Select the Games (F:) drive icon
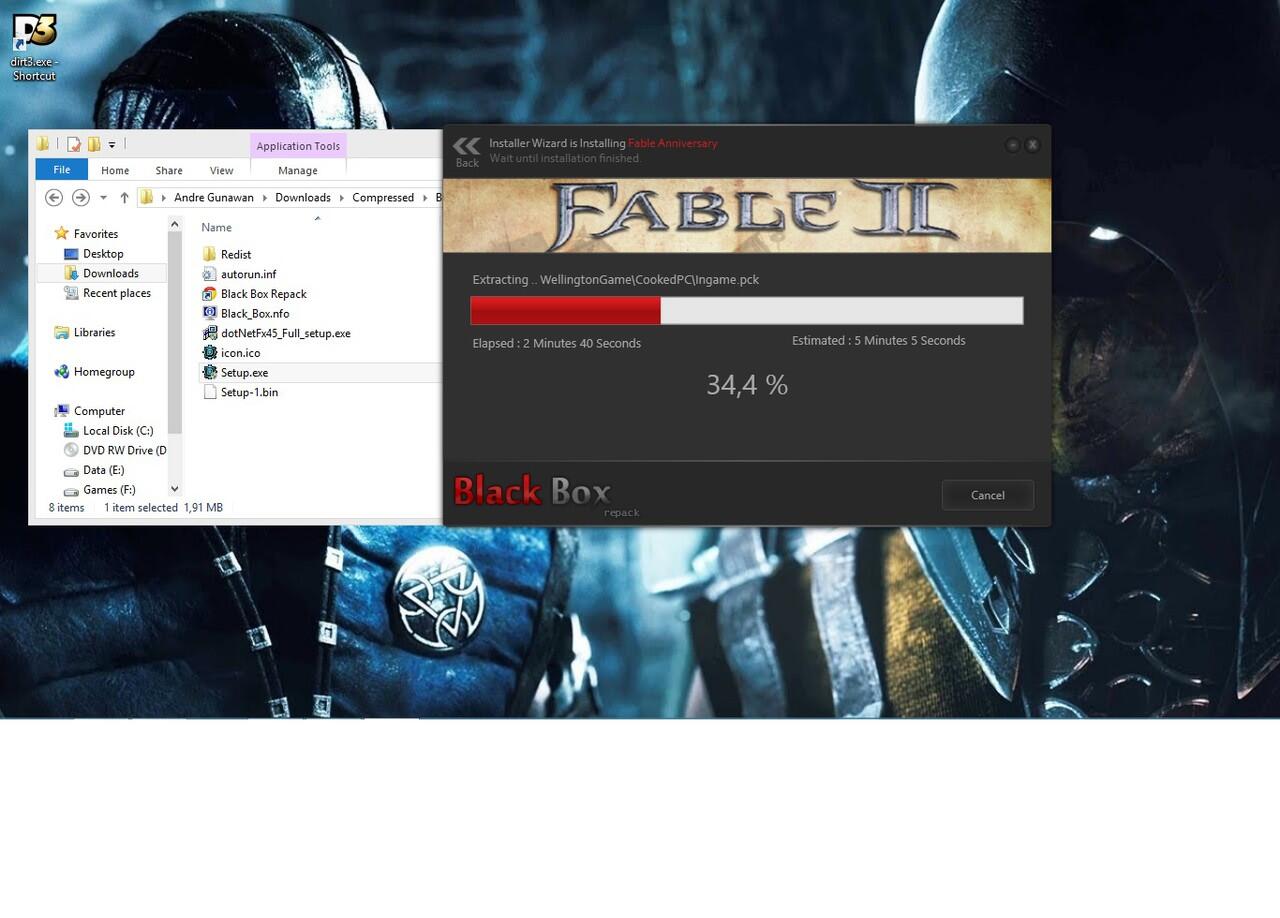Image resolution: width=1280 pixels, height=918 pixels. [x=71, y=490]
